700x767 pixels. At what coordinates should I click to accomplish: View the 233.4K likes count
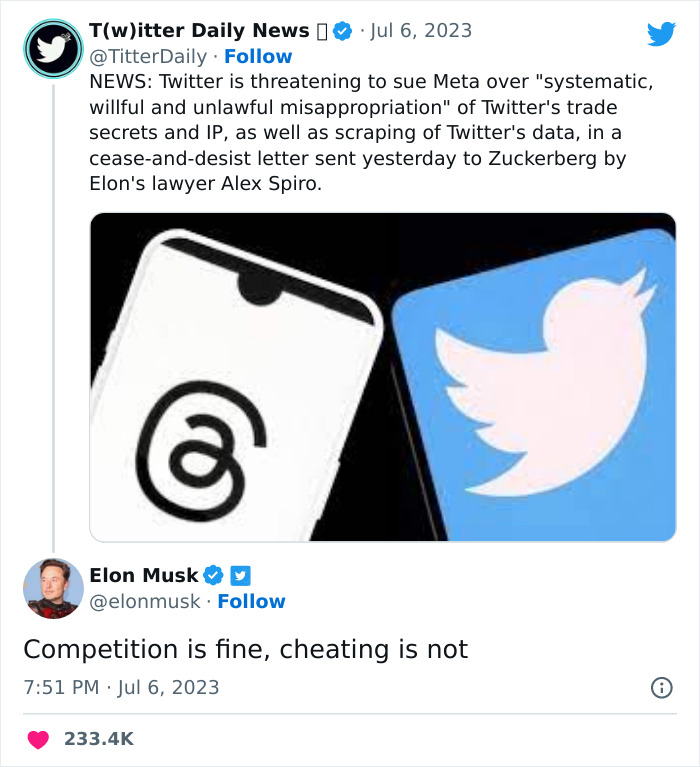click(98, 739)
